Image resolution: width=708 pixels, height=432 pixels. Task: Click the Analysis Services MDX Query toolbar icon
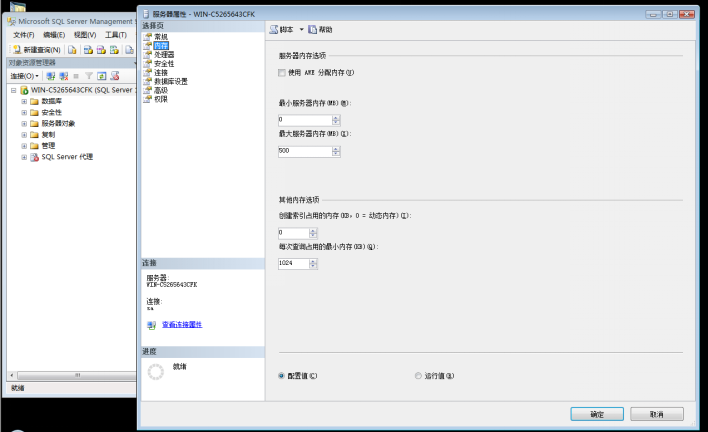[88, 50]
